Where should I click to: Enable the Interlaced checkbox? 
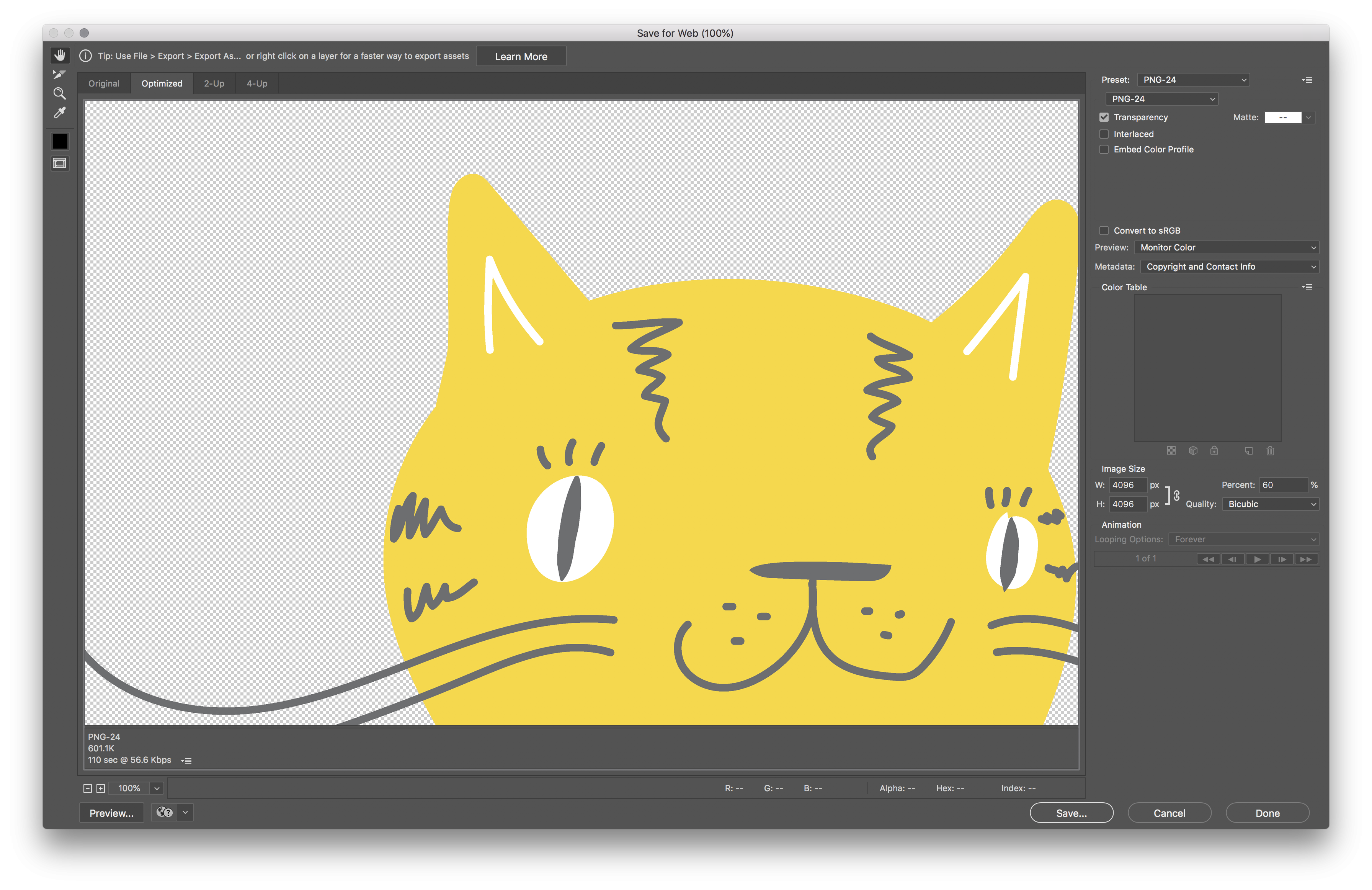[1104, 134]
